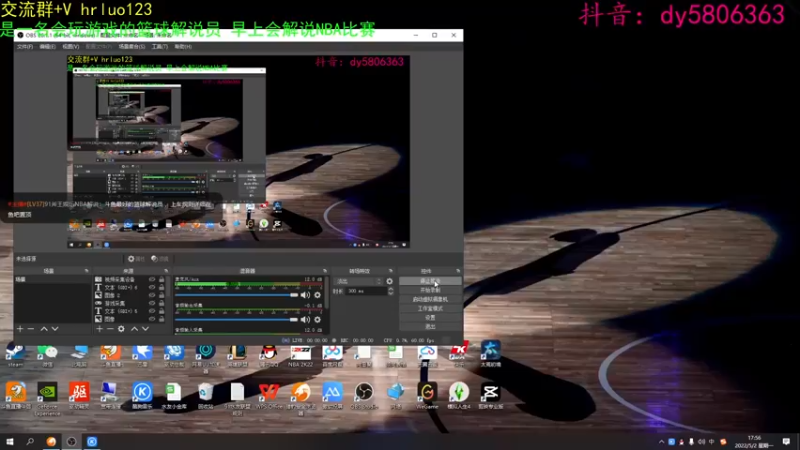Move source up in Sources panel
The height and width of the screenshot is (450, 800).
[x=134, y=329]
